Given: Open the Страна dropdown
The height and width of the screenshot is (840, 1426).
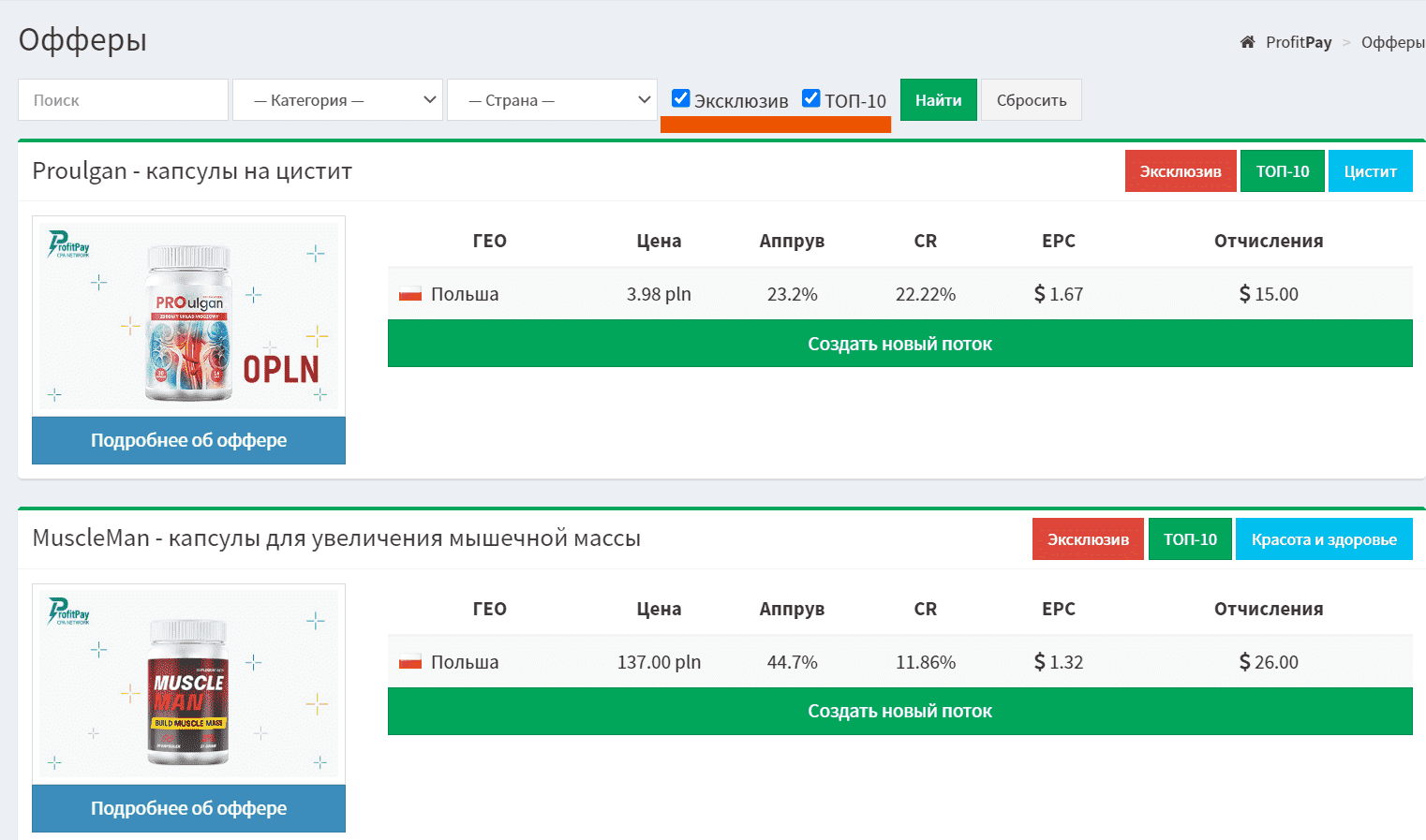Looking at the screenshot, I should tap(553, 100).
